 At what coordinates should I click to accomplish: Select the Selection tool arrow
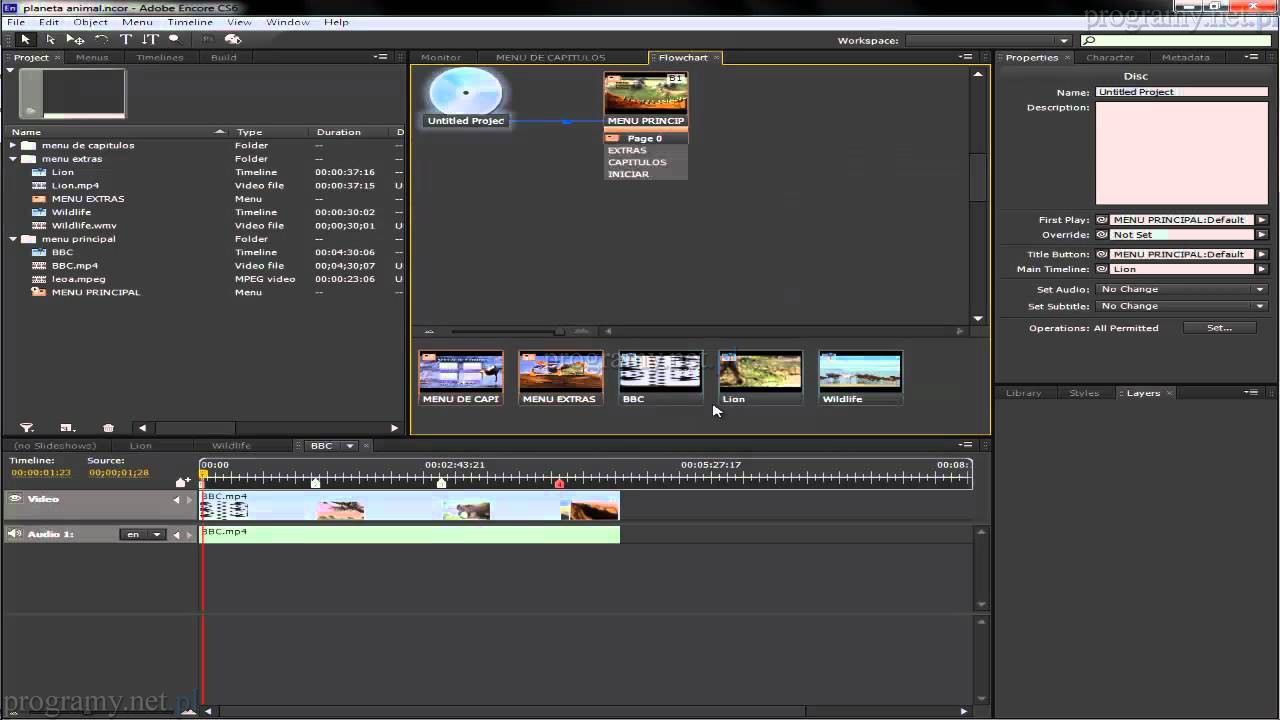(x=25, y=40)
